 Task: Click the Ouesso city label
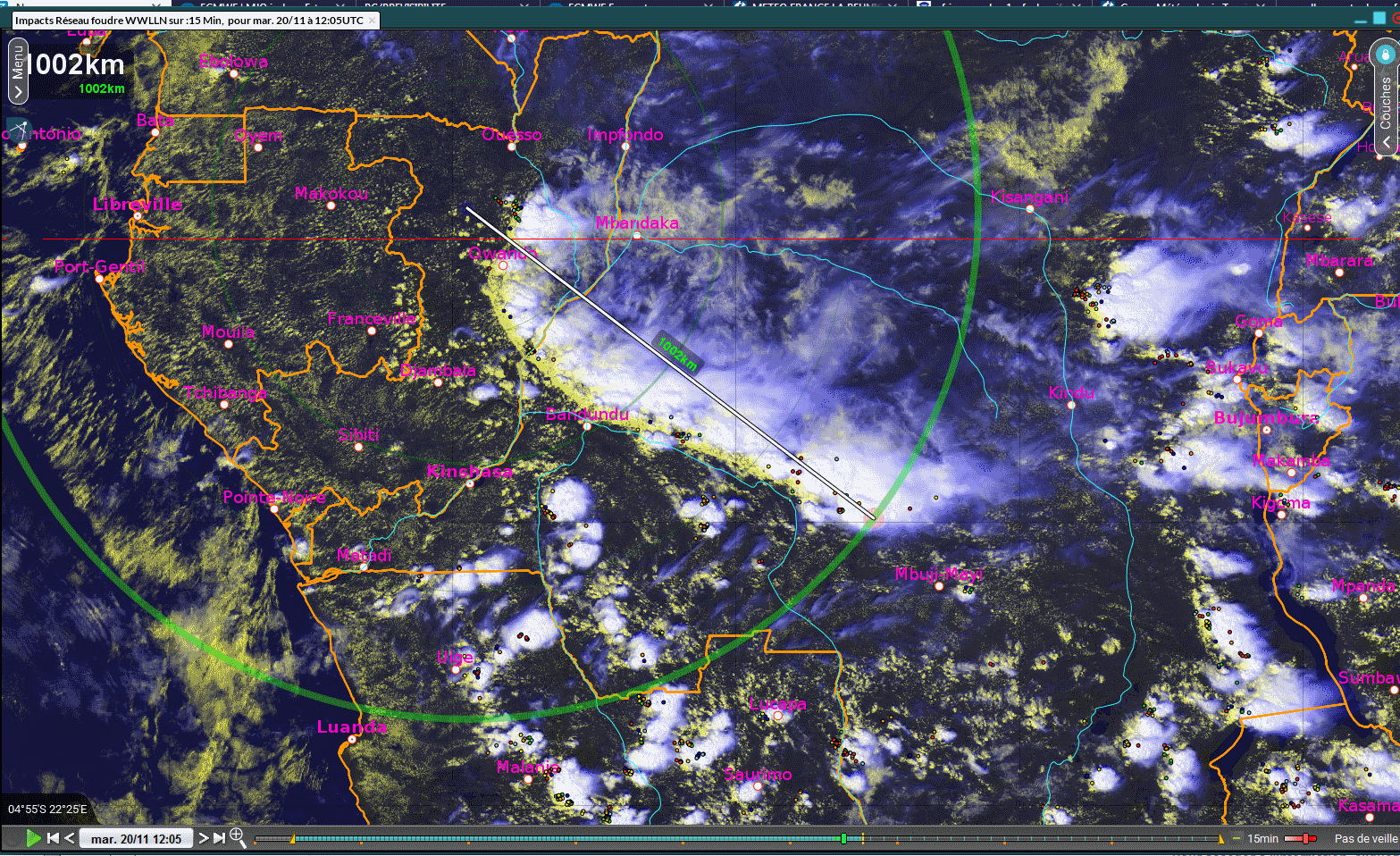click(x=512, y=134)
